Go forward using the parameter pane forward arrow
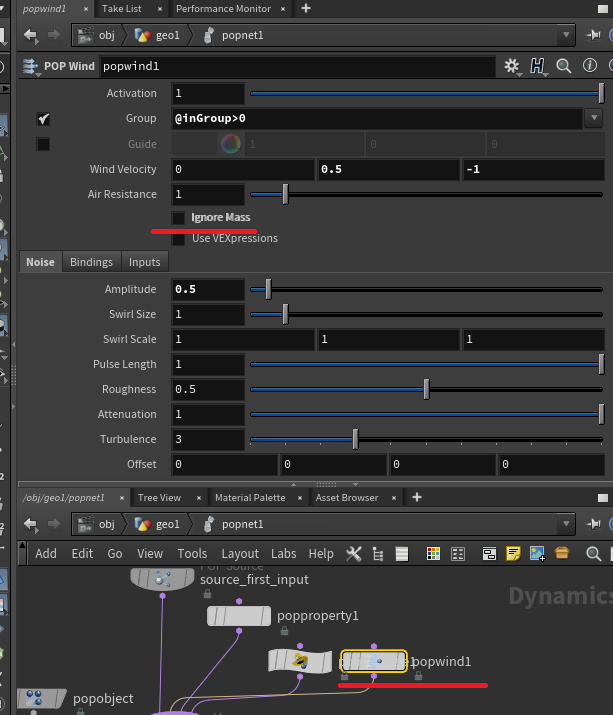 [54, 35]
